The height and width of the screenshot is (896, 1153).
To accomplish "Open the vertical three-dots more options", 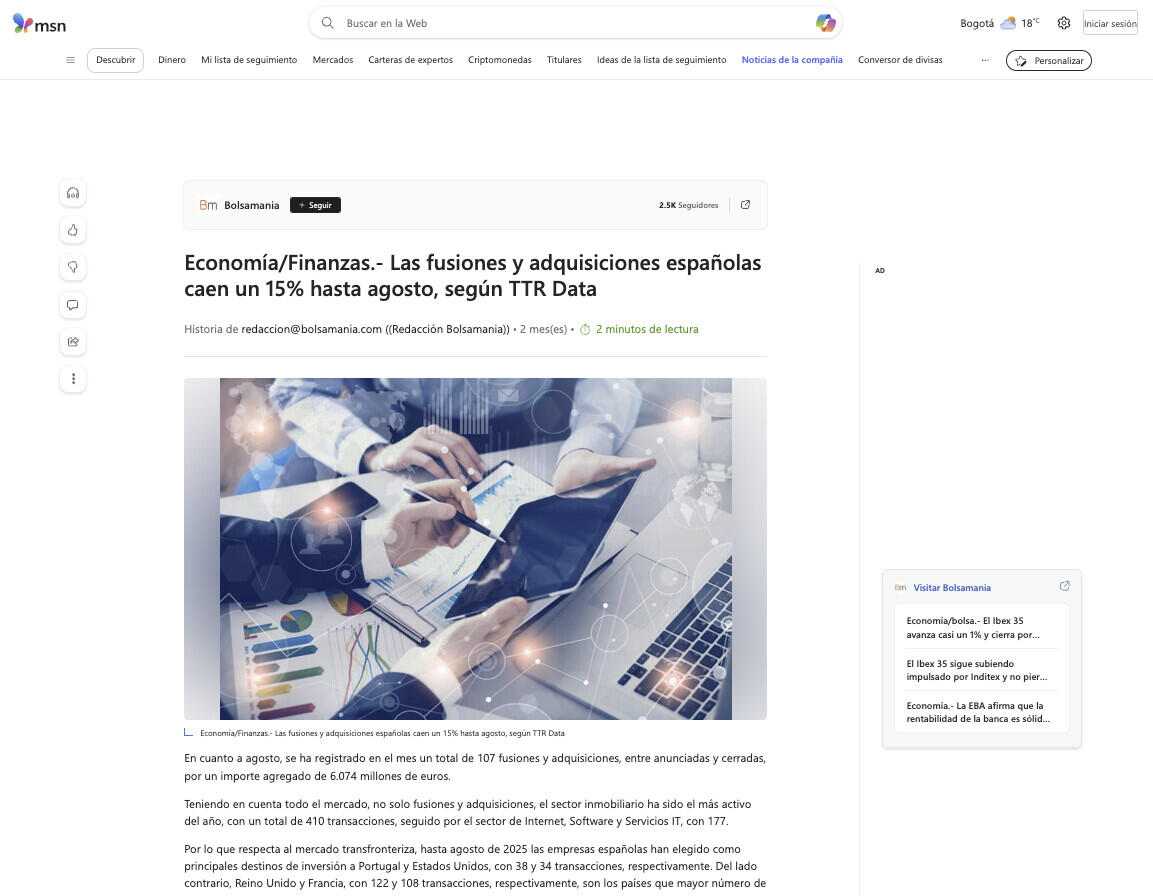I will pos(73,379).
